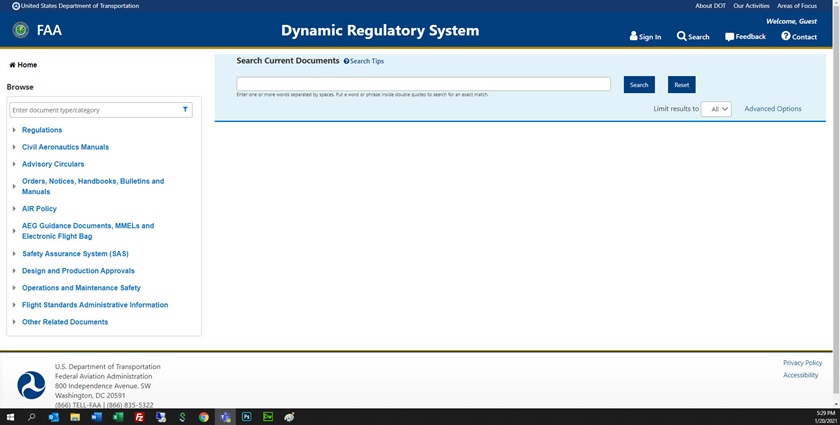Open Excel from the taskbar
Viewport: 840px width, 425px height.
coord(118,417)
